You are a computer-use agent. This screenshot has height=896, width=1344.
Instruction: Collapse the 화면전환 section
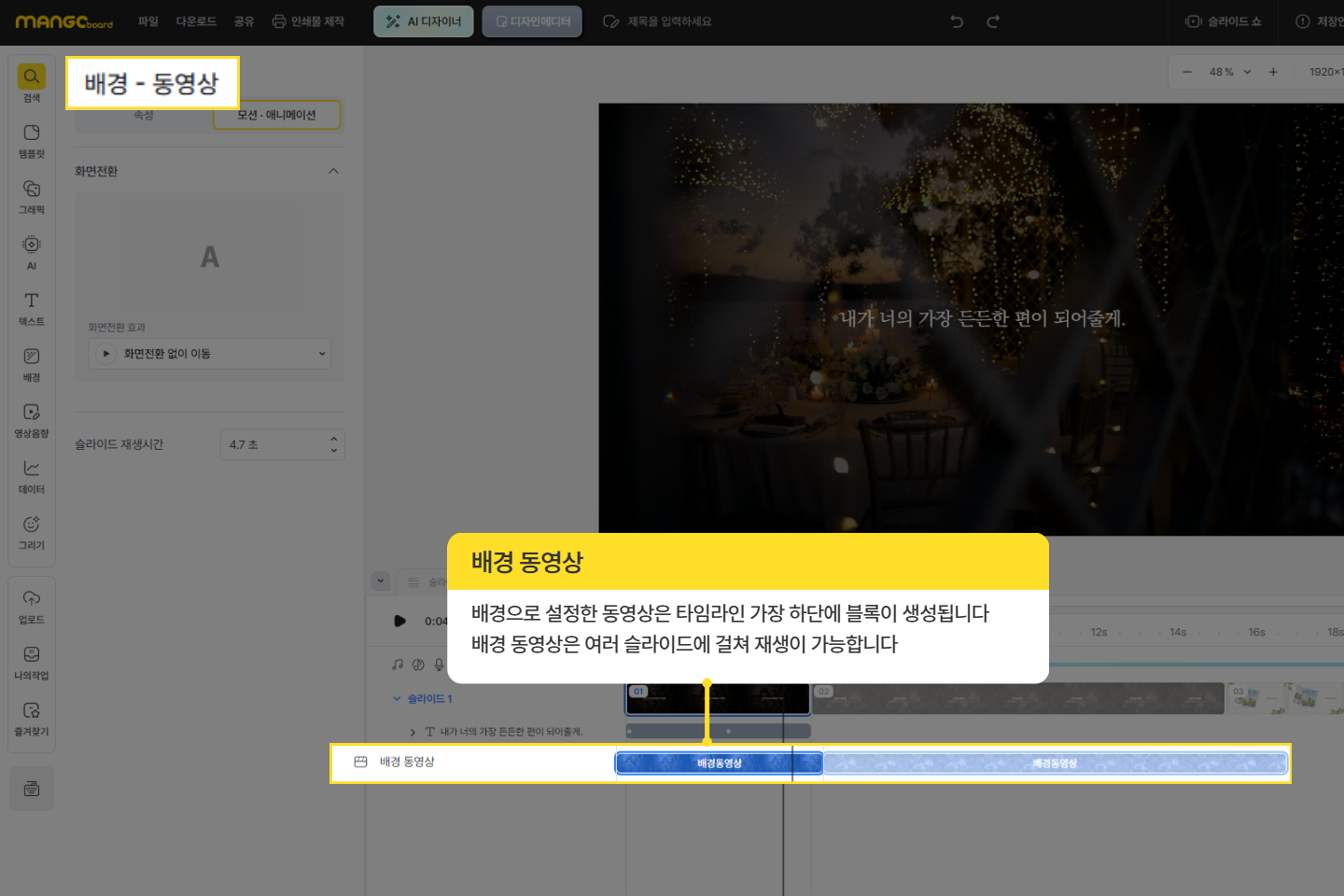pos(333,172)
